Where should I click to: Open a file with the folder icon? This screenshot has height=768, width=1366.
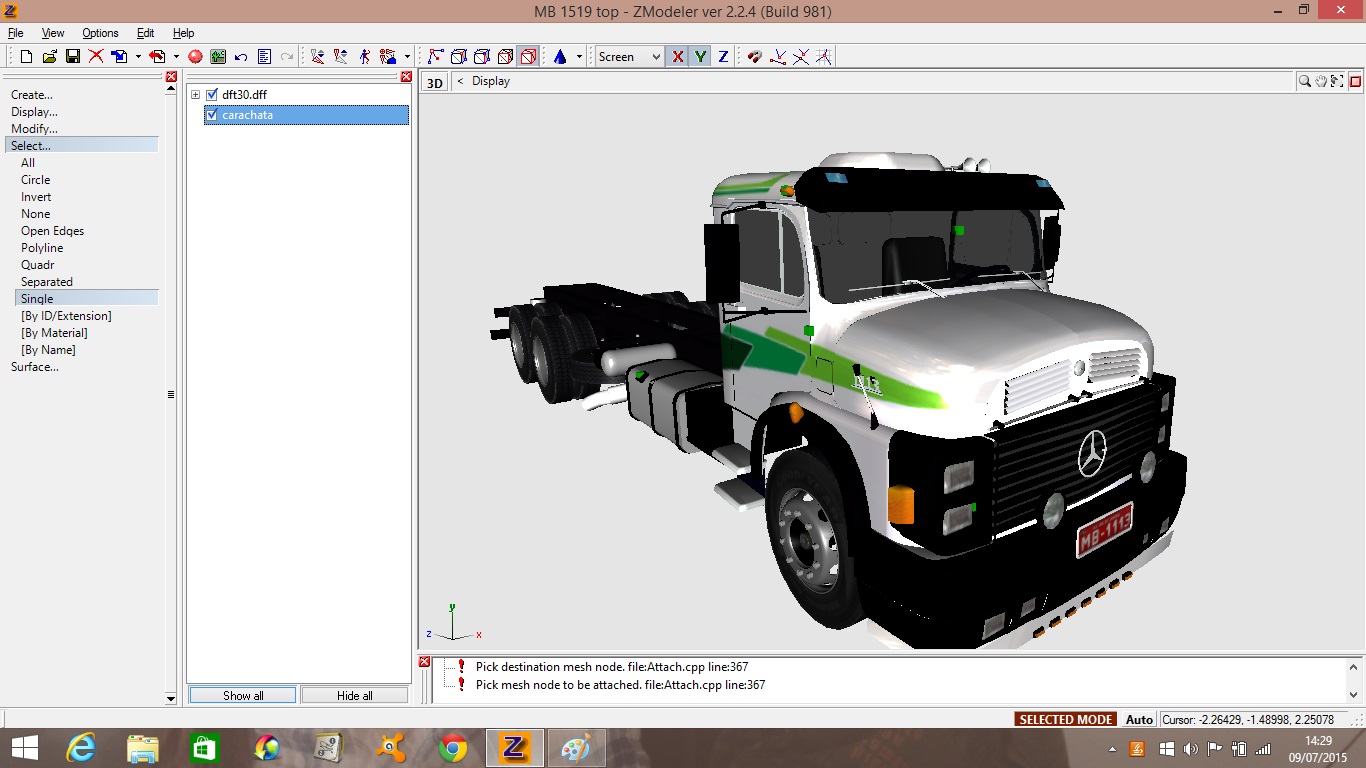tap(50, 57)
